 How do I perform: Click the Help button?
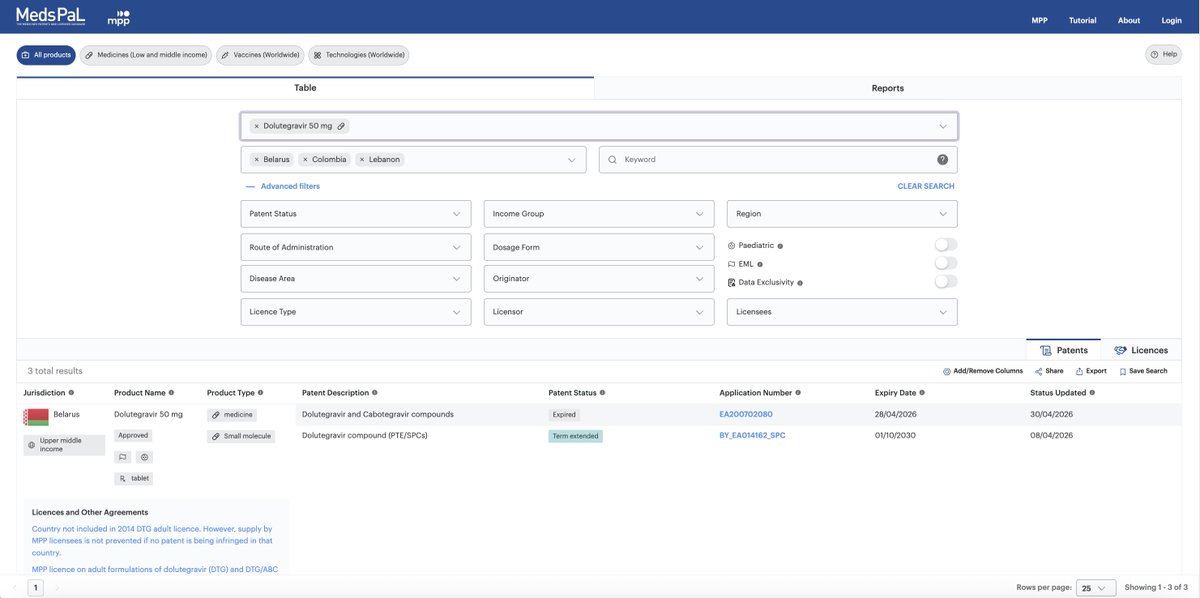point(1163,54)
